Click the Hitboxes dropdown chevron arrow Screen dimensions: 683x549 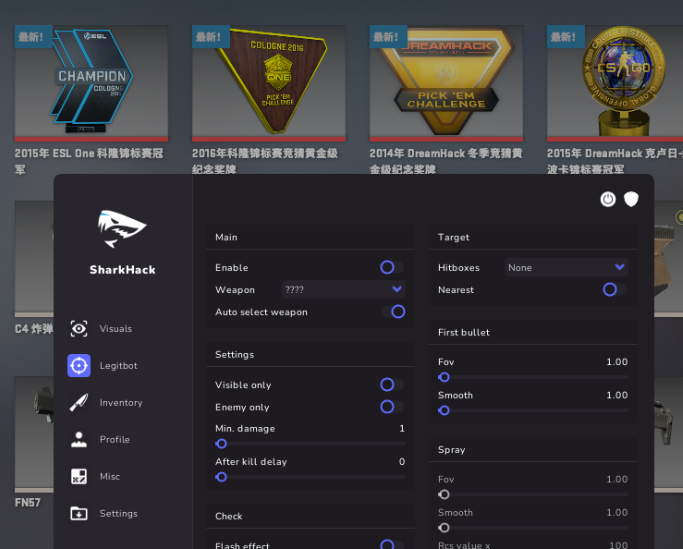(x=619, y=267)
